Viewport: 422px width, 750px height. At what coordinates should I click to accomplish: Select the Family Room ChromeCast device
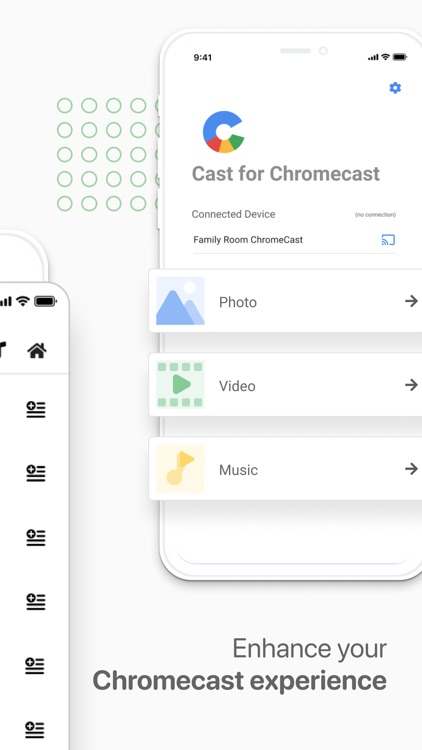294,240
